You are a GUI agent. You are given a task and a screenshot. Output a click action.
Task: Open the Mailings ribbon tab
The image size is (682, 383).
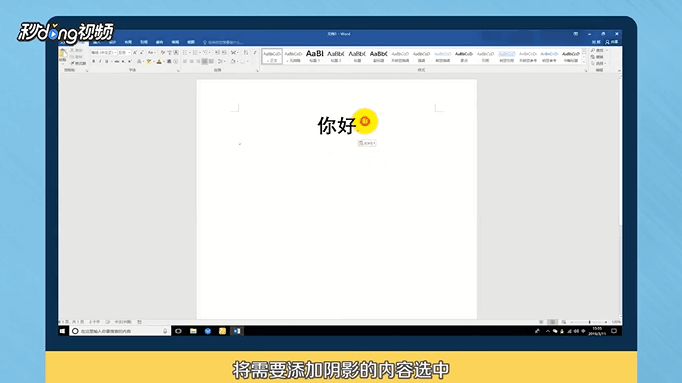point(159,42)
